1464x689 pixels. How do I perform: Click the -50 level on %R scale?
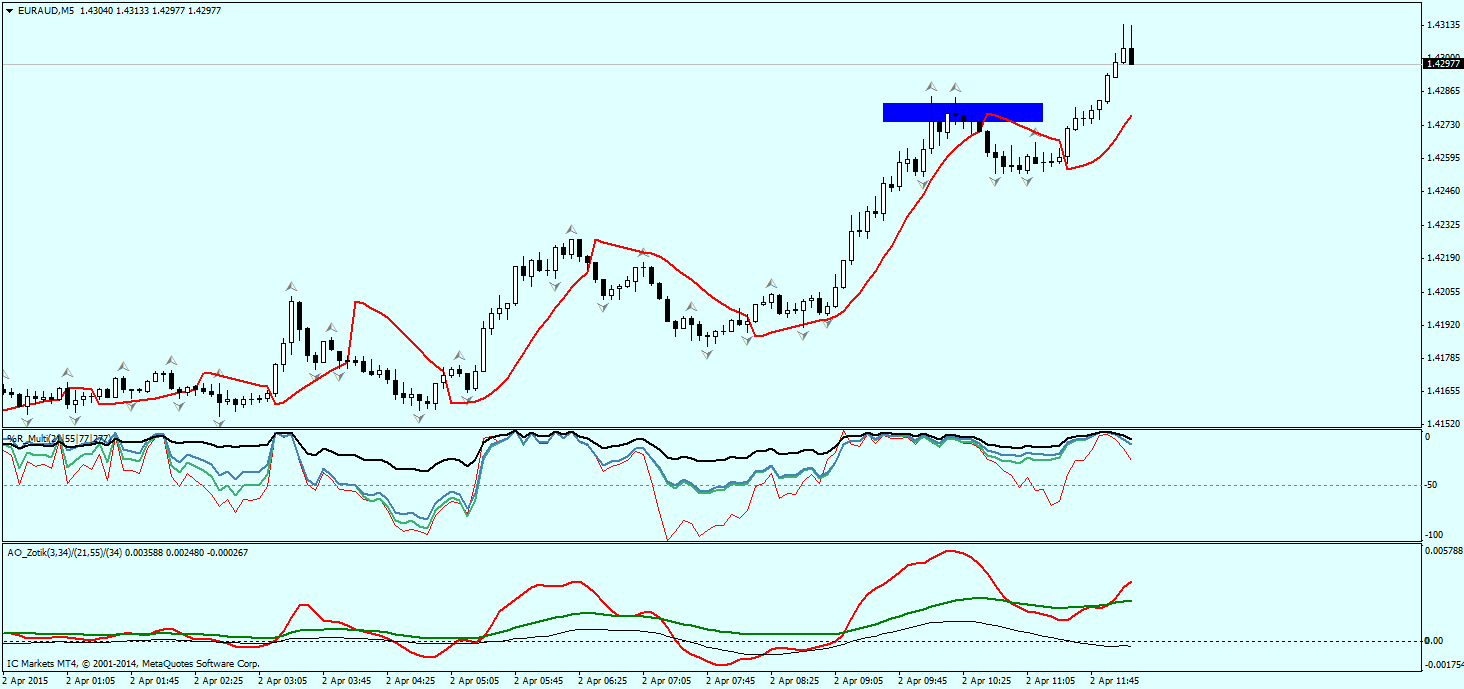click(1433, 485)
